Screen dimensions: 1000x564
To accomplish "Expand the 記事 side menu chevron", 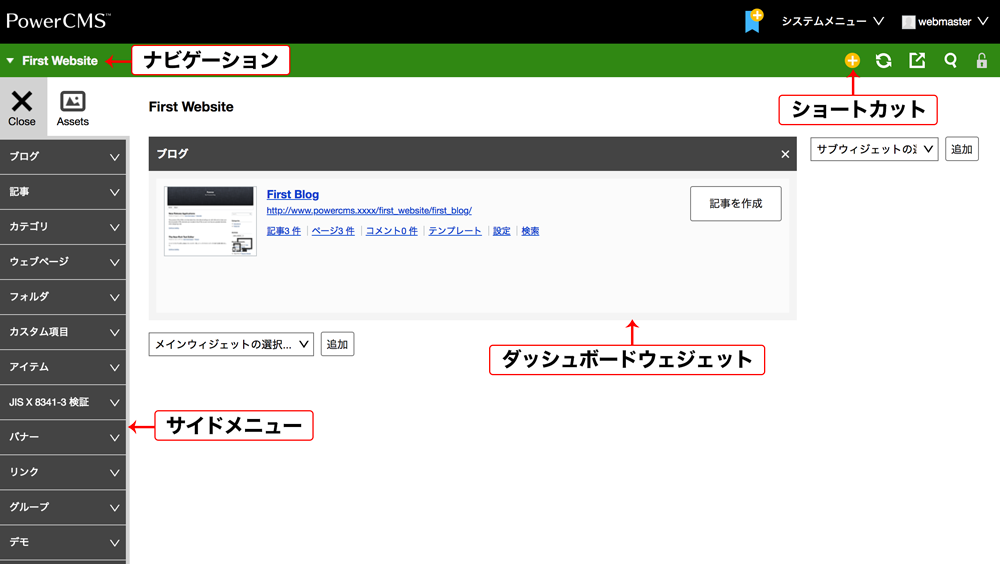I will tap(114, 192).
